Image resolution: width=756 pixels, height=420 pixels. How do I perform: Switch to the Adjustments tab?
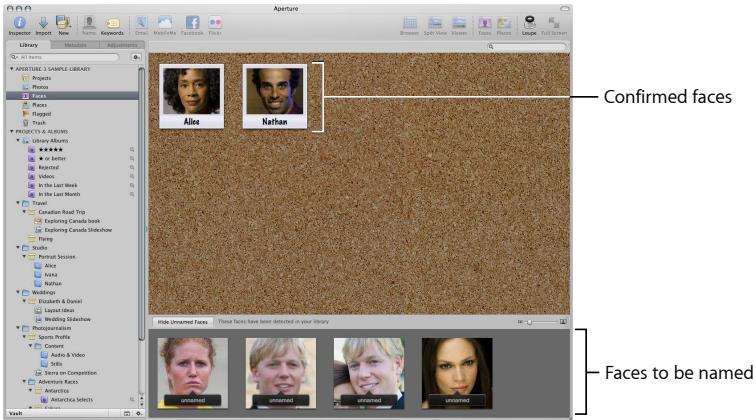[x=122, y=45]
